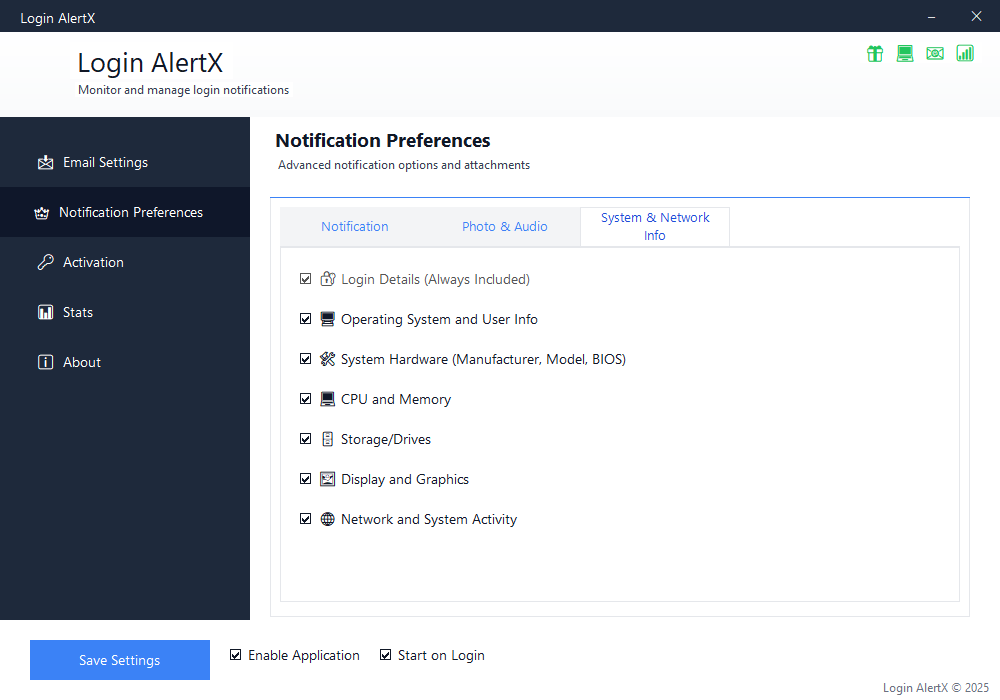The width and height of the screenshot is (1000, 700).
Task: Select the System & Network Info tab
Action: click(x=655, y=226)
